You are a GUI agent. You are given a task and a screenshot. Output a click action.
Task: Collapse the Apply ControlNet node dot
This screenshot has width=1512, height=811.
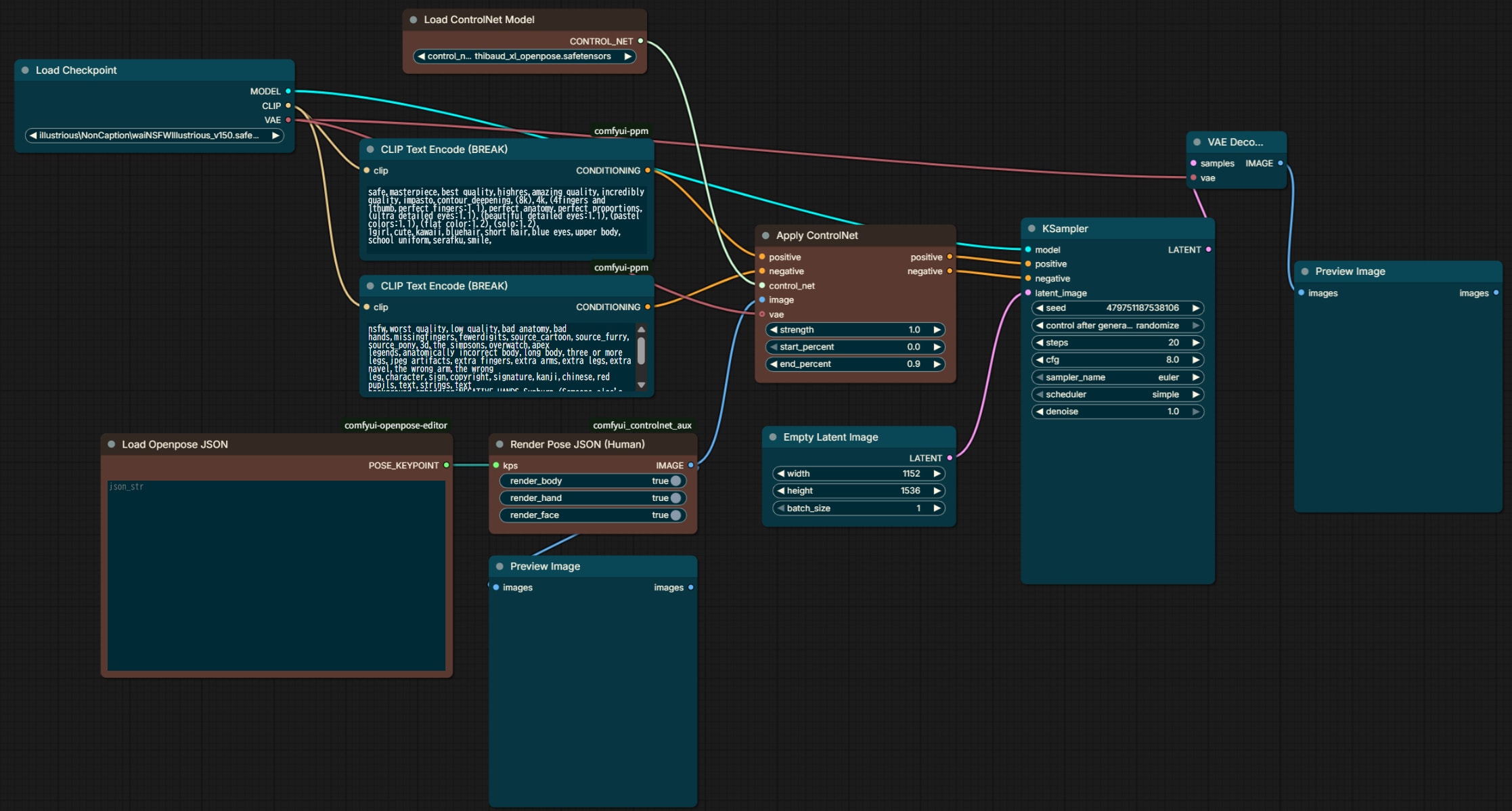tap(765, 236)
